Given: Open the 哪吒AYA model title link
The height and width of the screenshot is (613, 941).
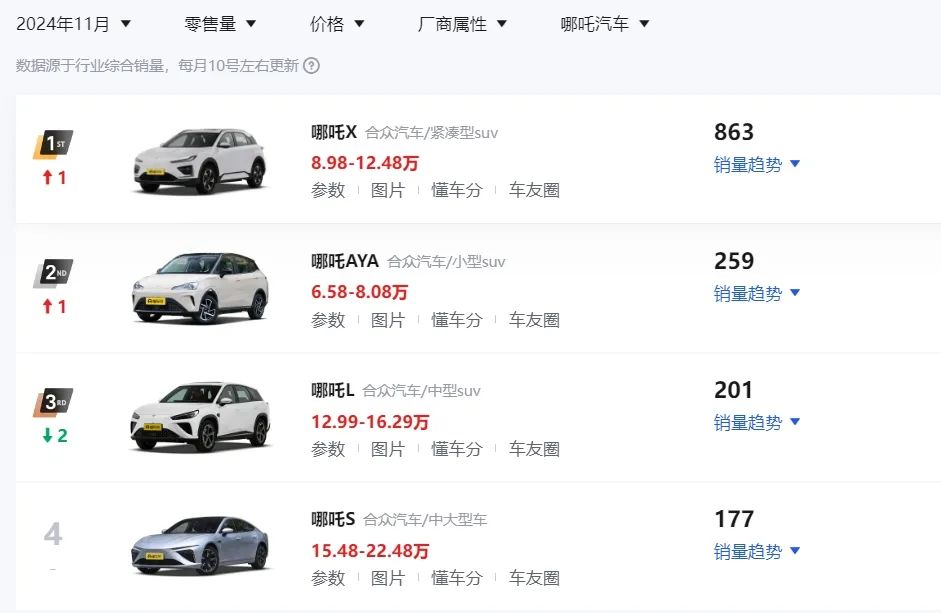Looking at the screenshot, I should [345, 261].
